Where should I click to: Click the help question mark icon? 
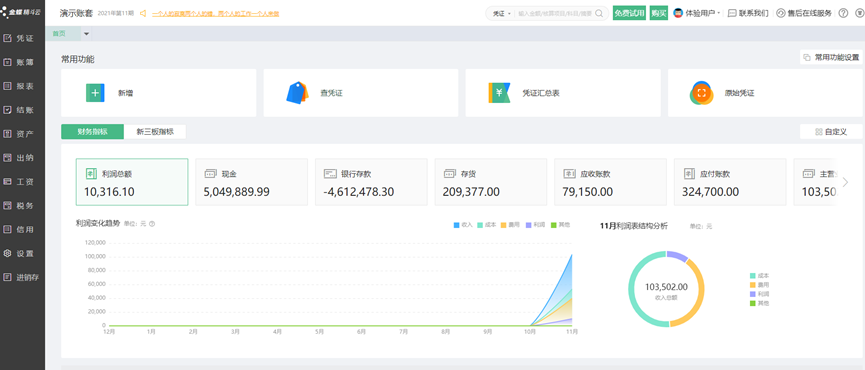[x=843, y=13]
